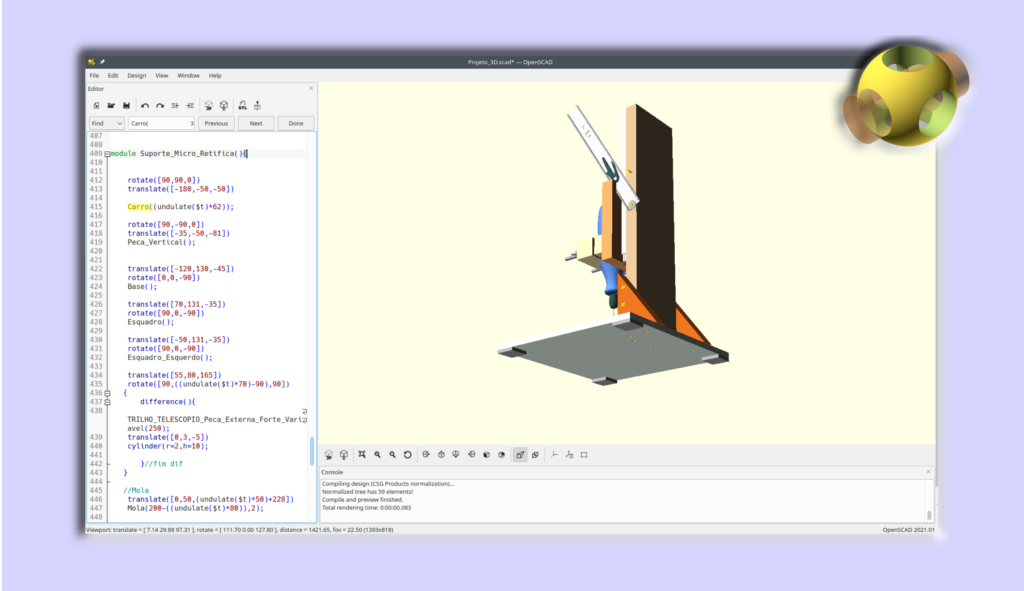Open the Window menu
This screenshot has height=591, width=1024.
pos(189,76)
